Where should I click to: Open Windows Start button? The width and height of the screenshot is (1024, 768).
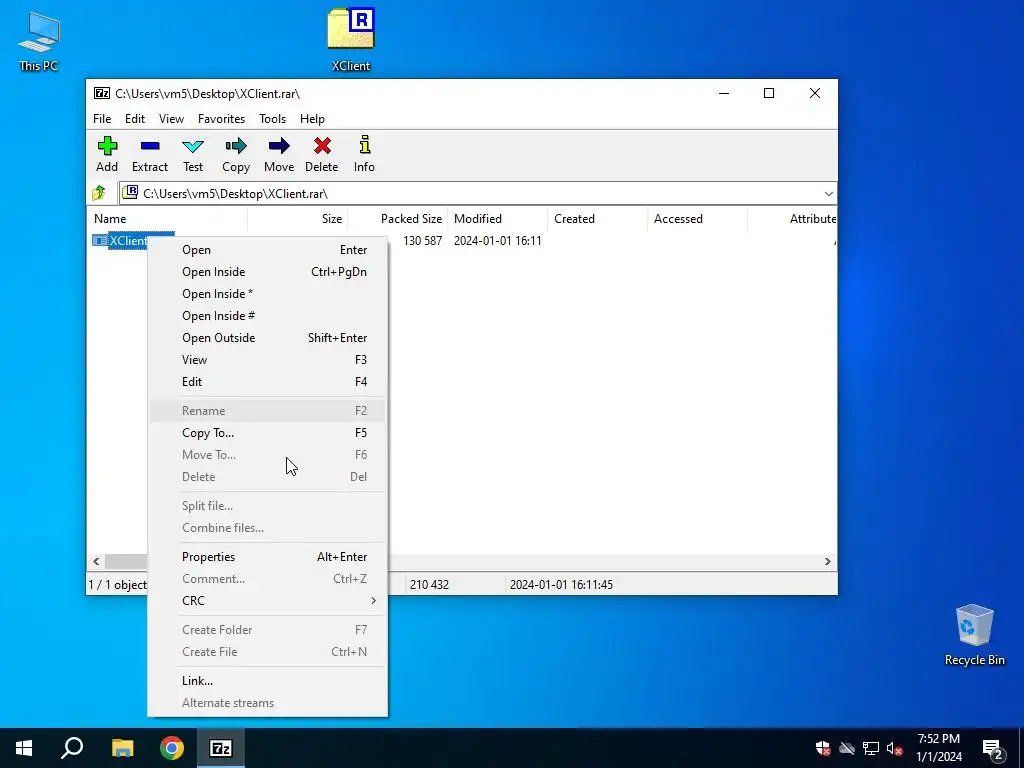point(24,748)
